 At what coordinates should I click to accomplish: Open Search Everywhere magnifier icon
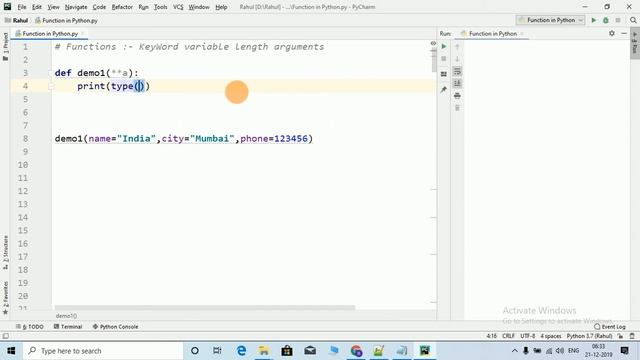click(633, 20)
